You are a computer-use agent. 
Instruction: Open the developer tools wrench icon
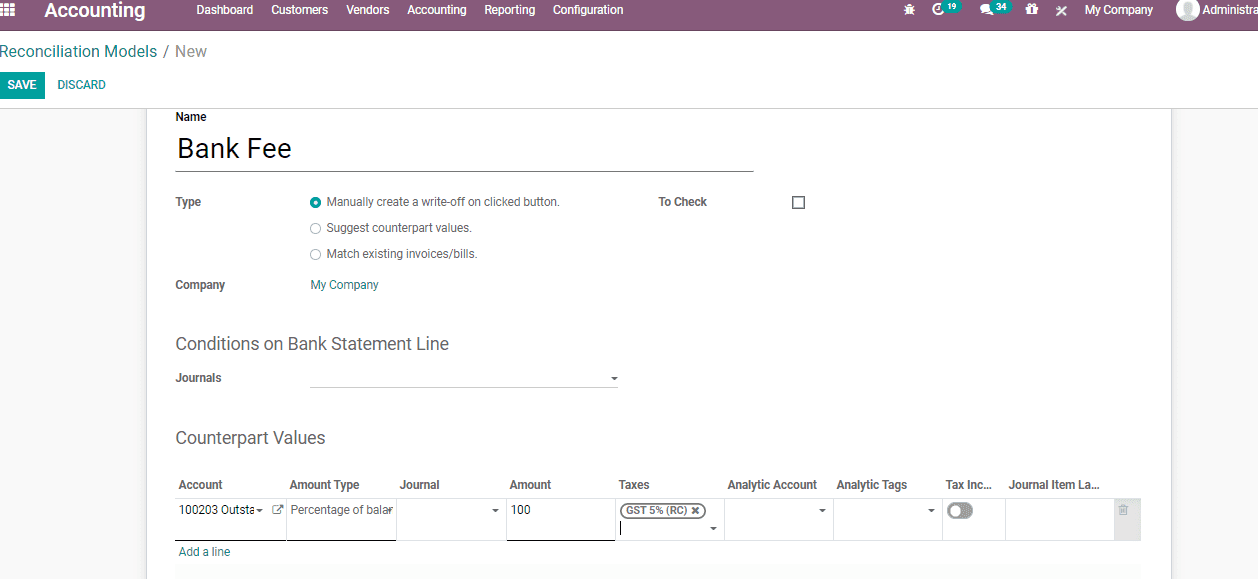point(1060,8)
